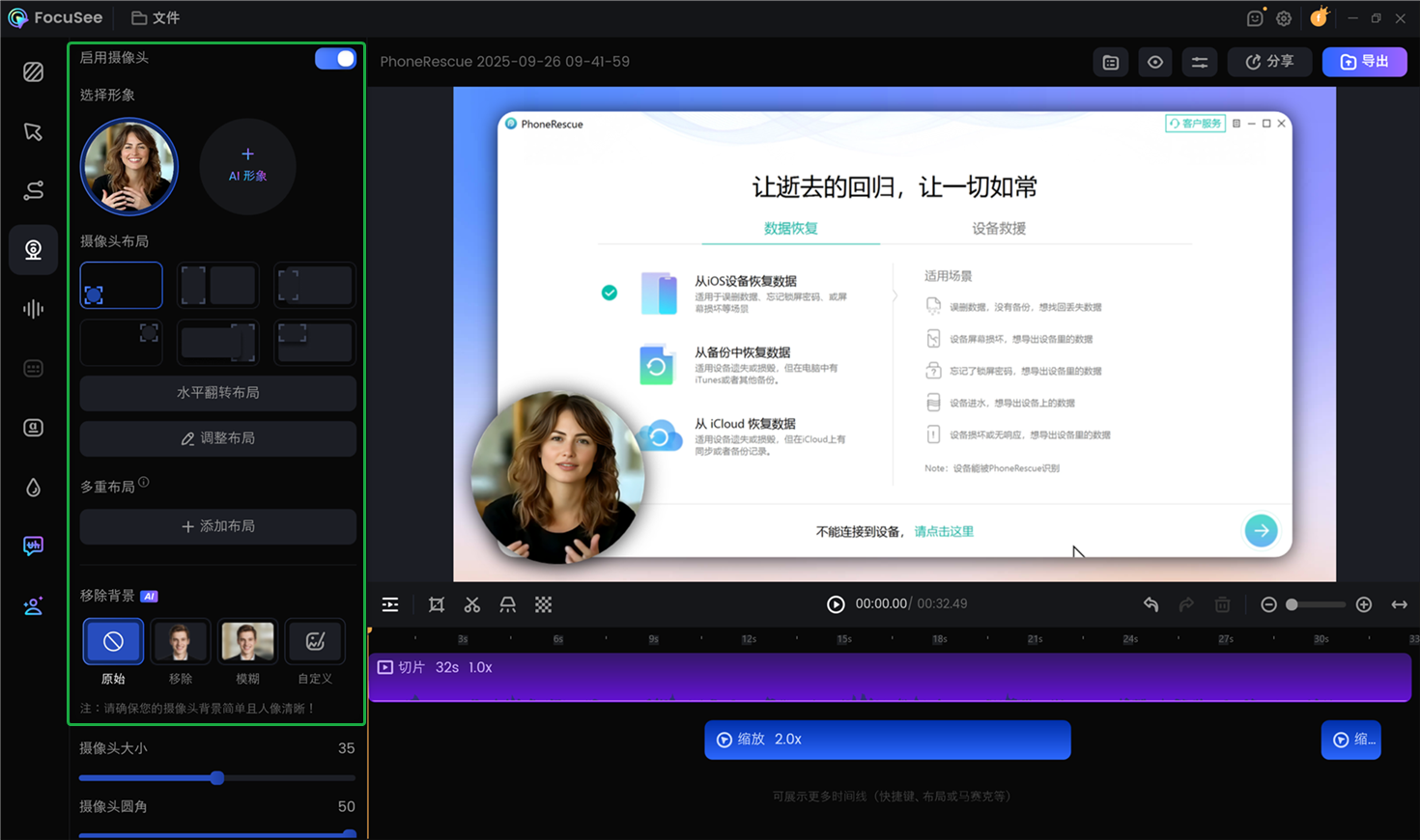Click the 摄像头大小 slider handle
This screenshot has height=840, width=1420.
[217, 777]
